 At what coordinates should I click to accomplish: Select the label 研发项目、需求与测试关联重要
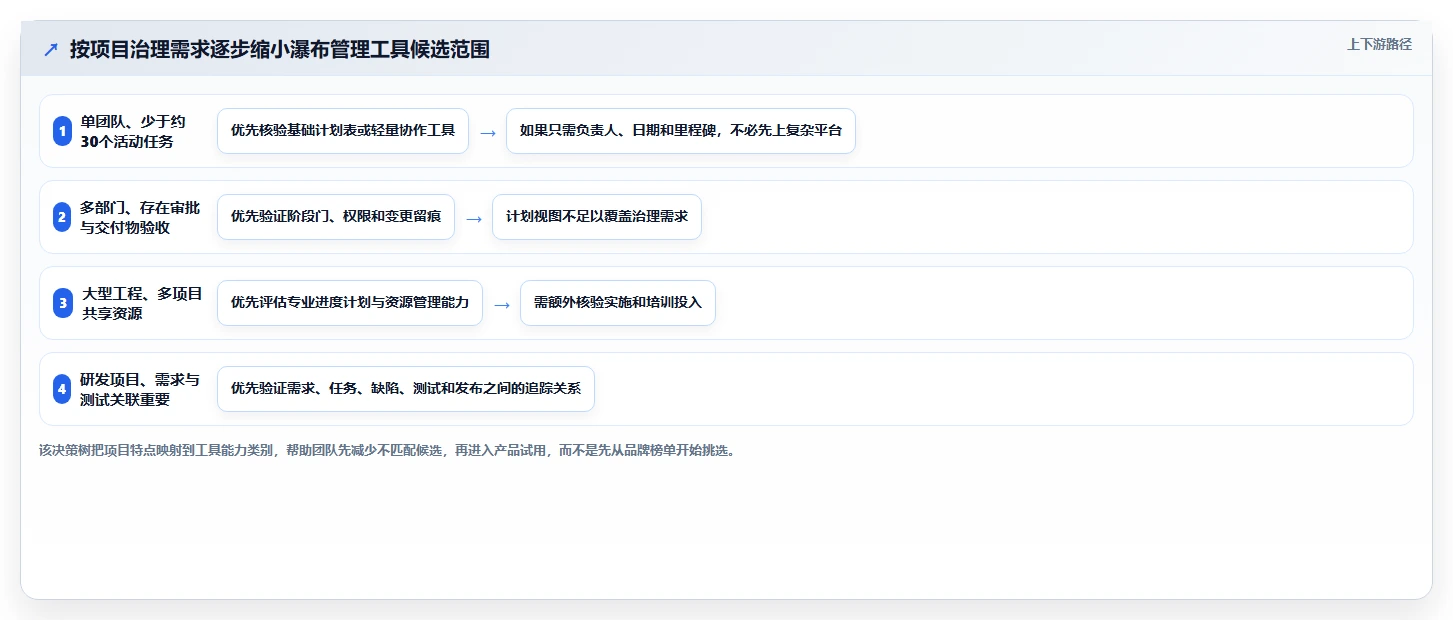(x=140, y=389)
